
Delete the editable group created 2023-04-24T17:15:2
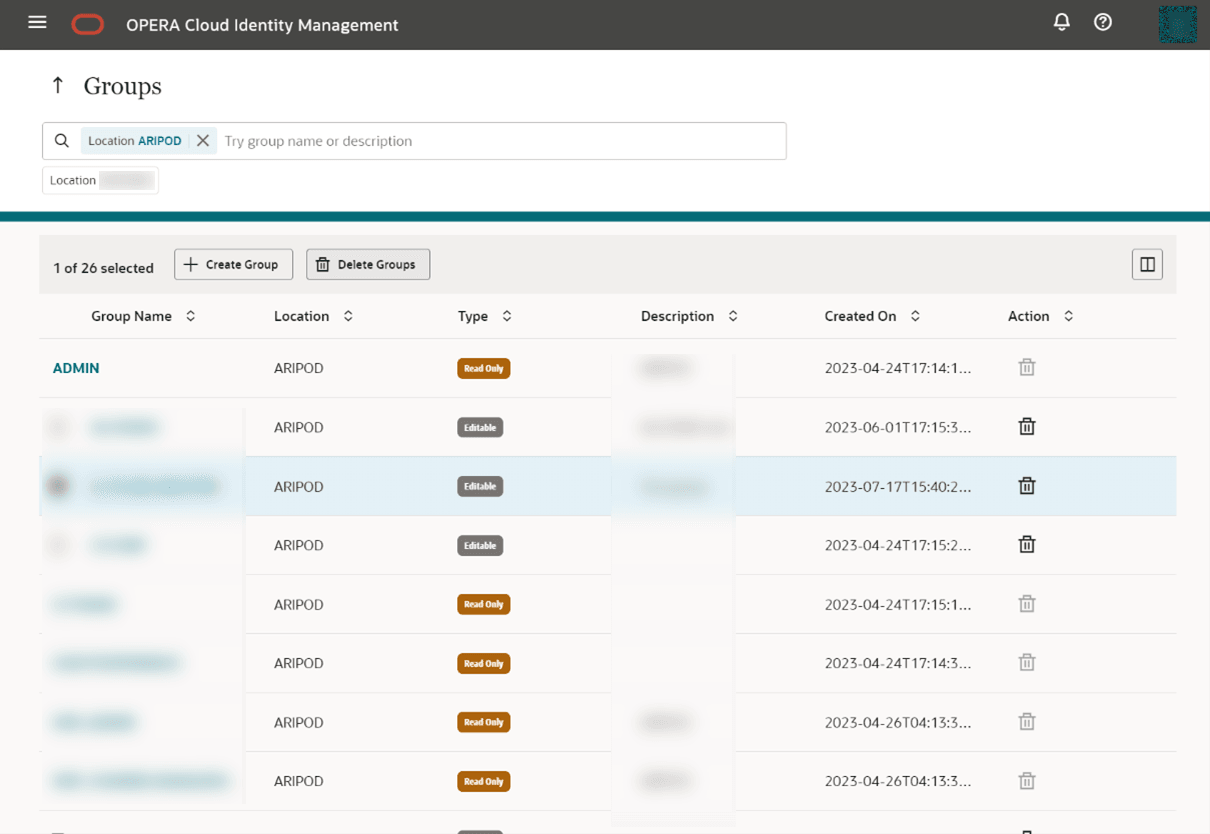tap(1027, 544)
